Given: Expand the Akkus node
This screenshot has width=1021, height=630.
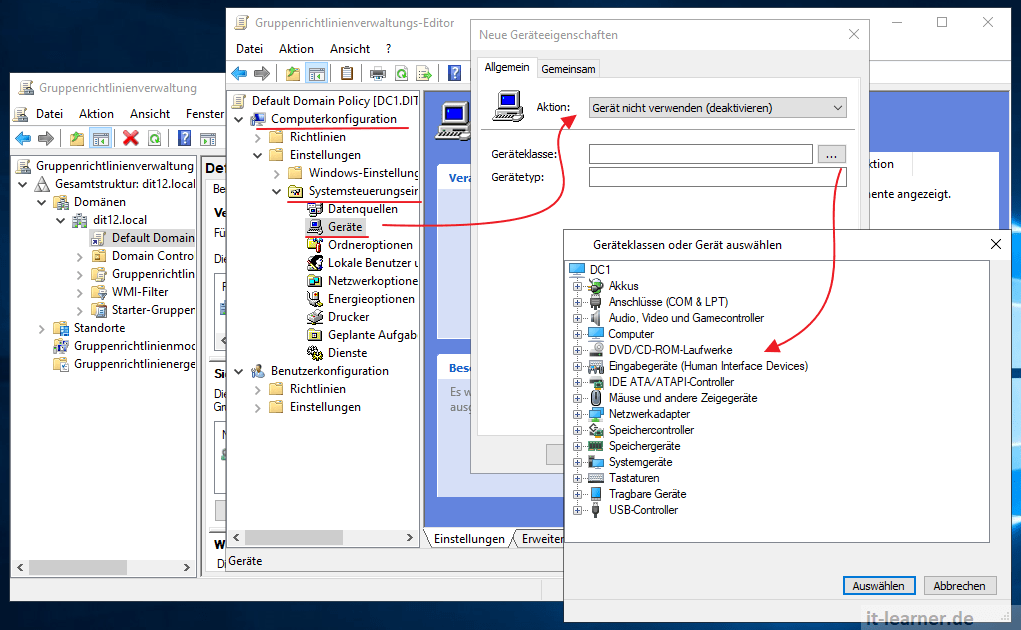Looking at the screenshot, I should click(577, 286).
